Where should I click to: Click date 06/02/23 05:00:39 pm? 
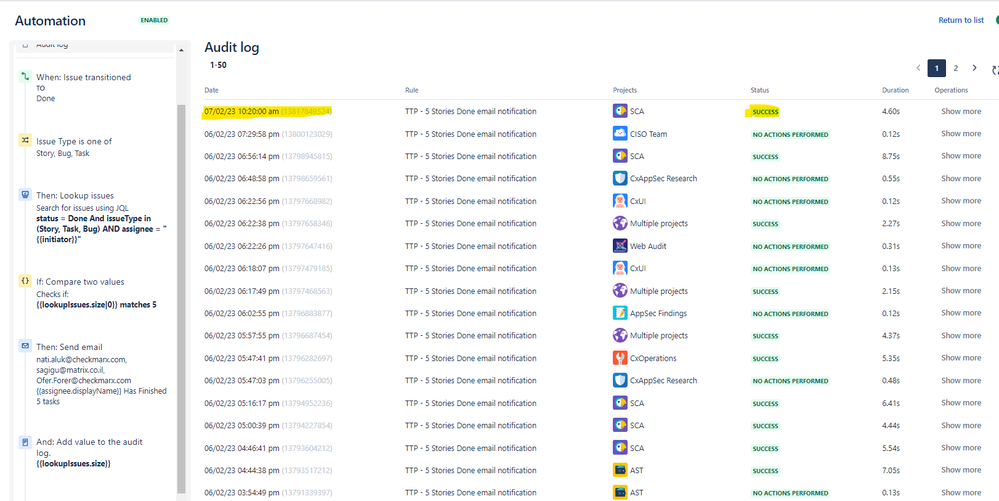pos(241,425)
